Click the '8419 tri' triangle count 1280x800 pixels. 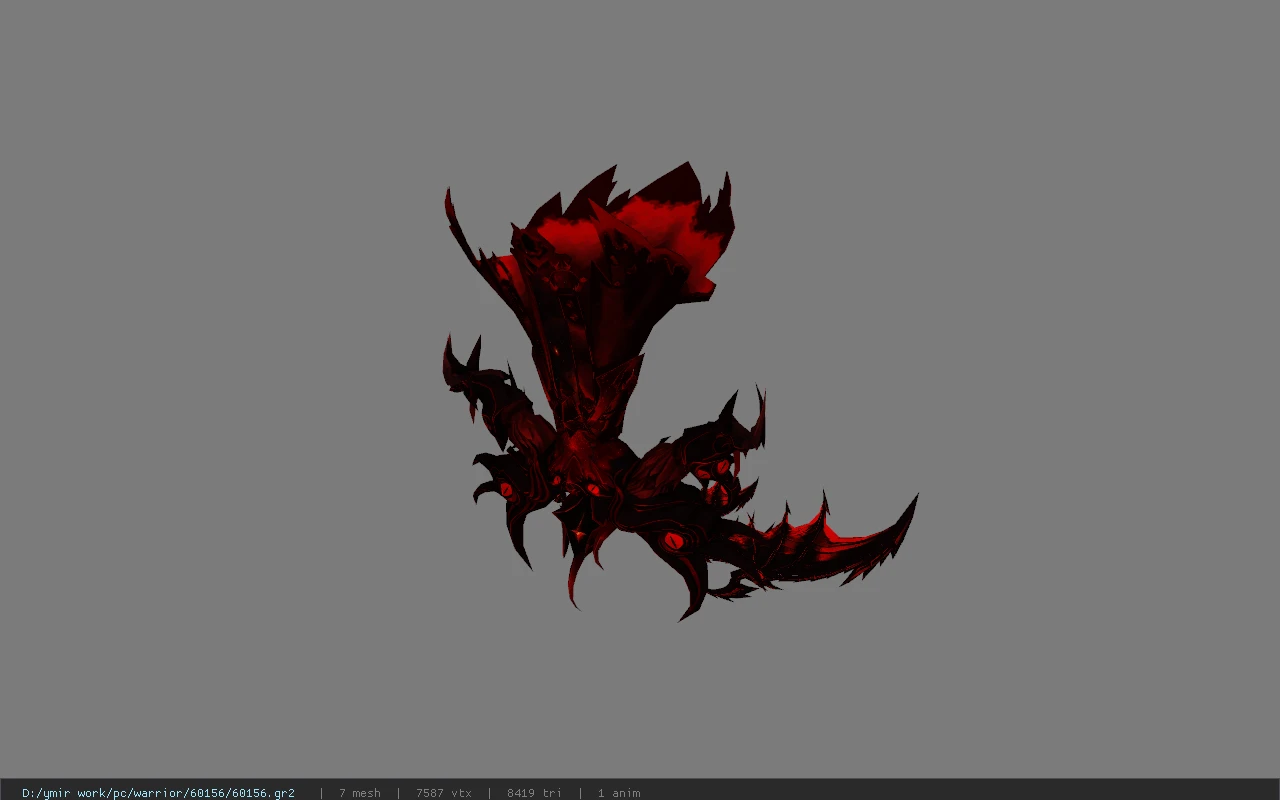[x=535, y=793]
